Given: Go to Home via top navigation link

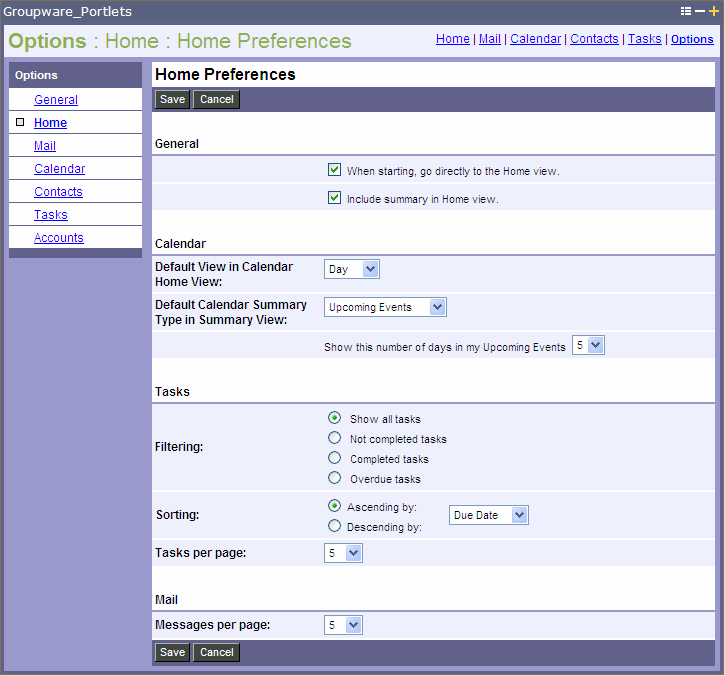Looking at the screenshot, I should coord(453,39).
